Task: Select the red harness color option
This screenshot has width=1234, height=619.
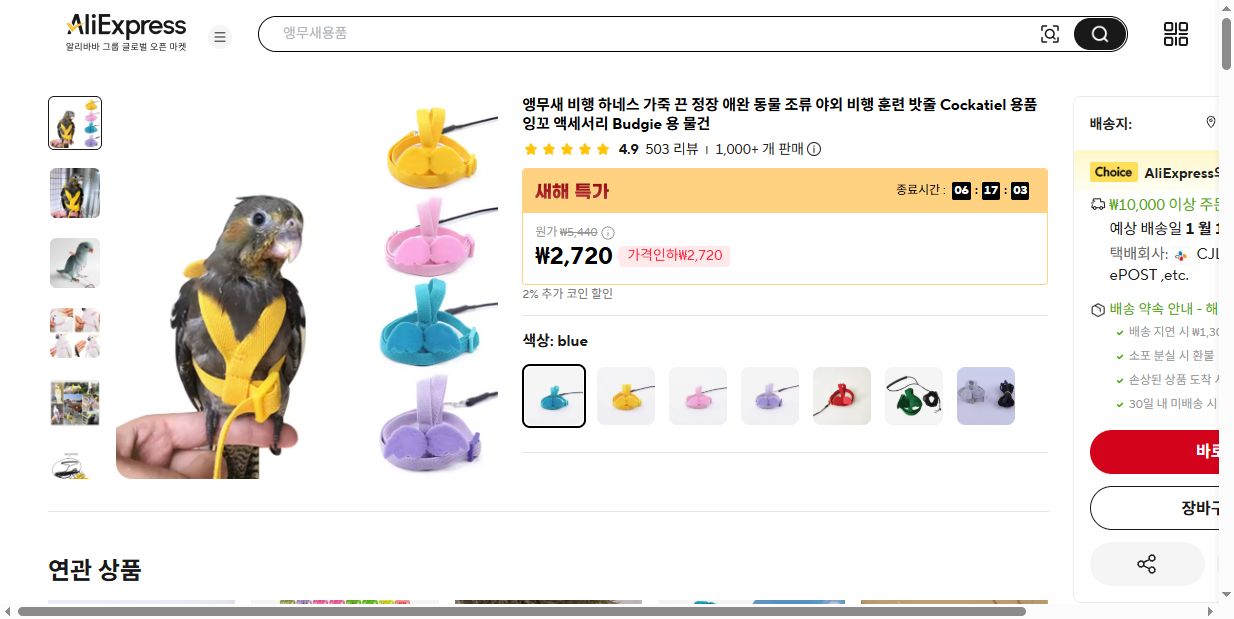Action: pyautogui.click(x=842, y=396)
